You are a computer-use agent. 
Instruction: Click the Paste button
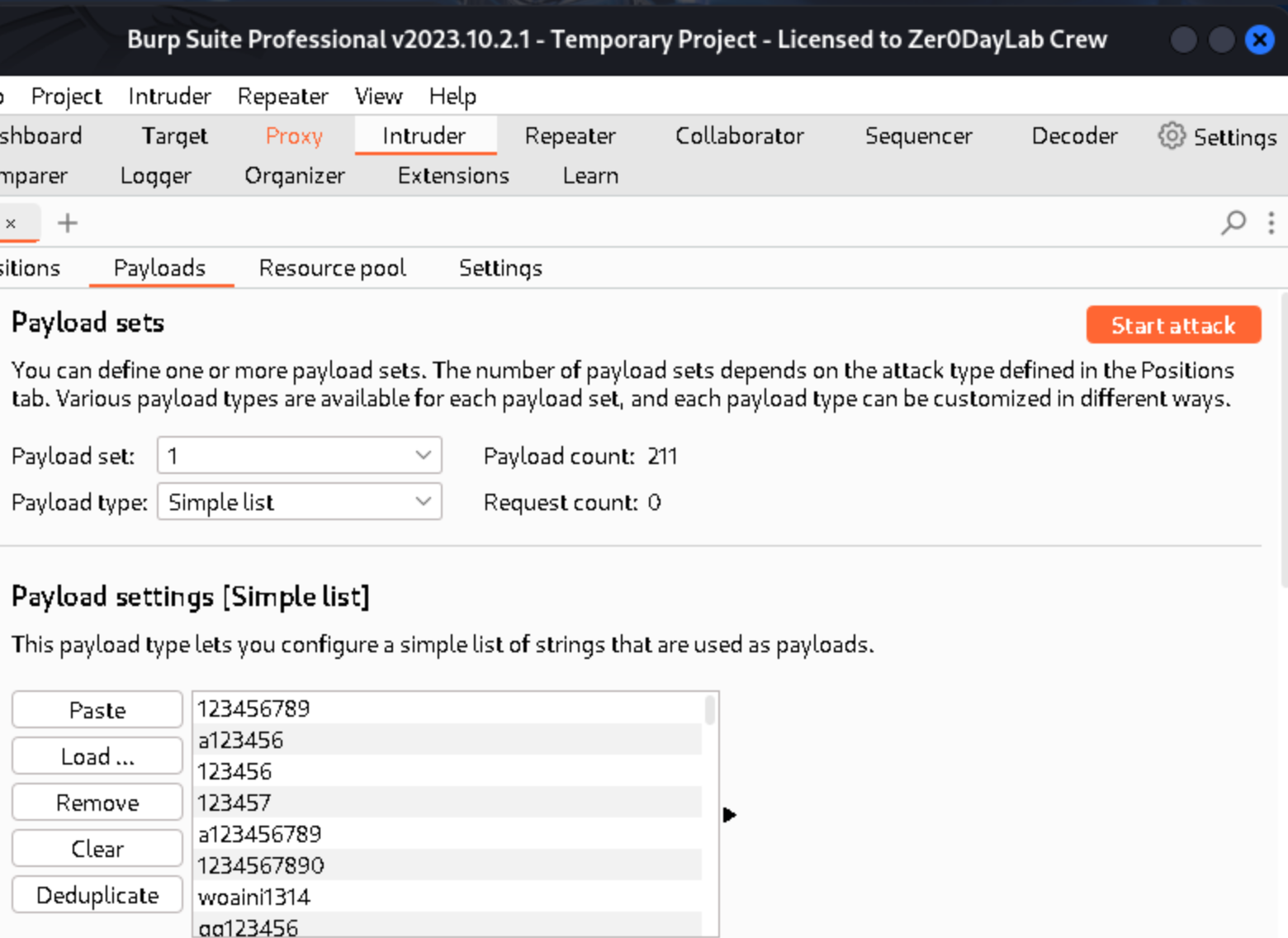[97, 709]
